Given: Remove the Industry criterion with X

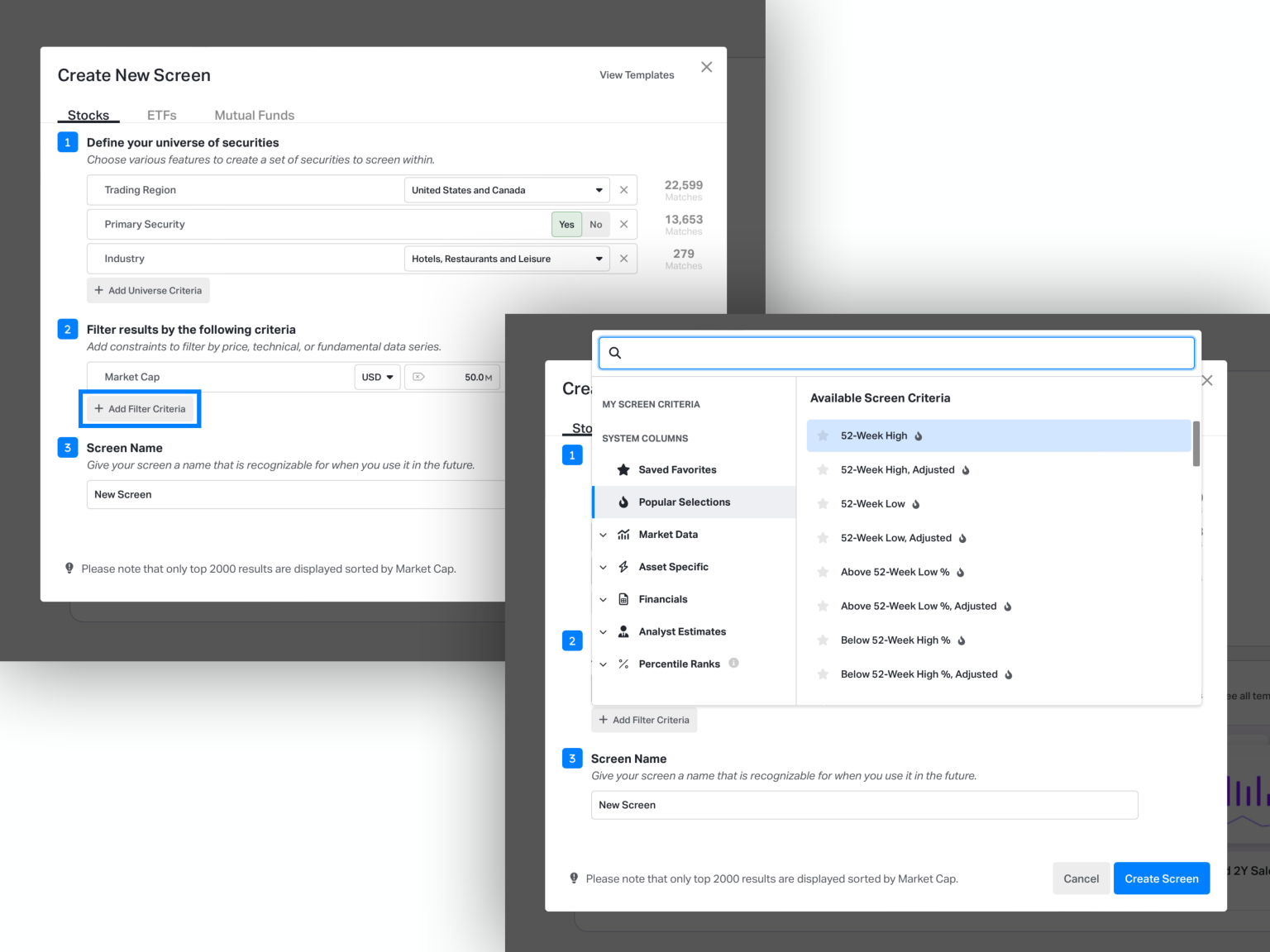Looking at the screenshot, I should pyautogui.click(x=623, y=259).
